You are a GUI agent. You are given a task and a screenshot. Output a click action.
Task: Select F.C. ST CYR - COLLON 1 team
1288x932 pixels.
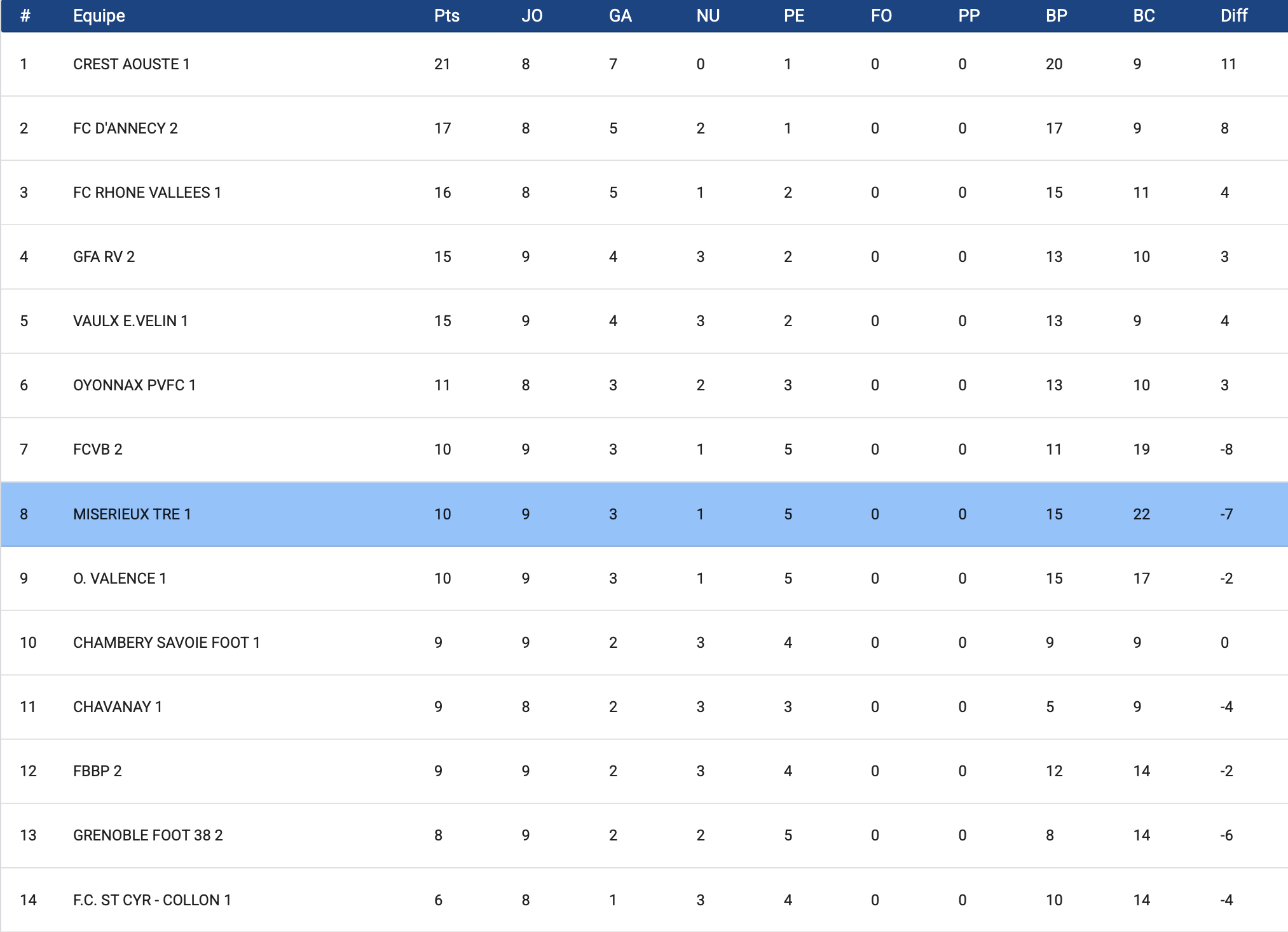coord(152,900)
